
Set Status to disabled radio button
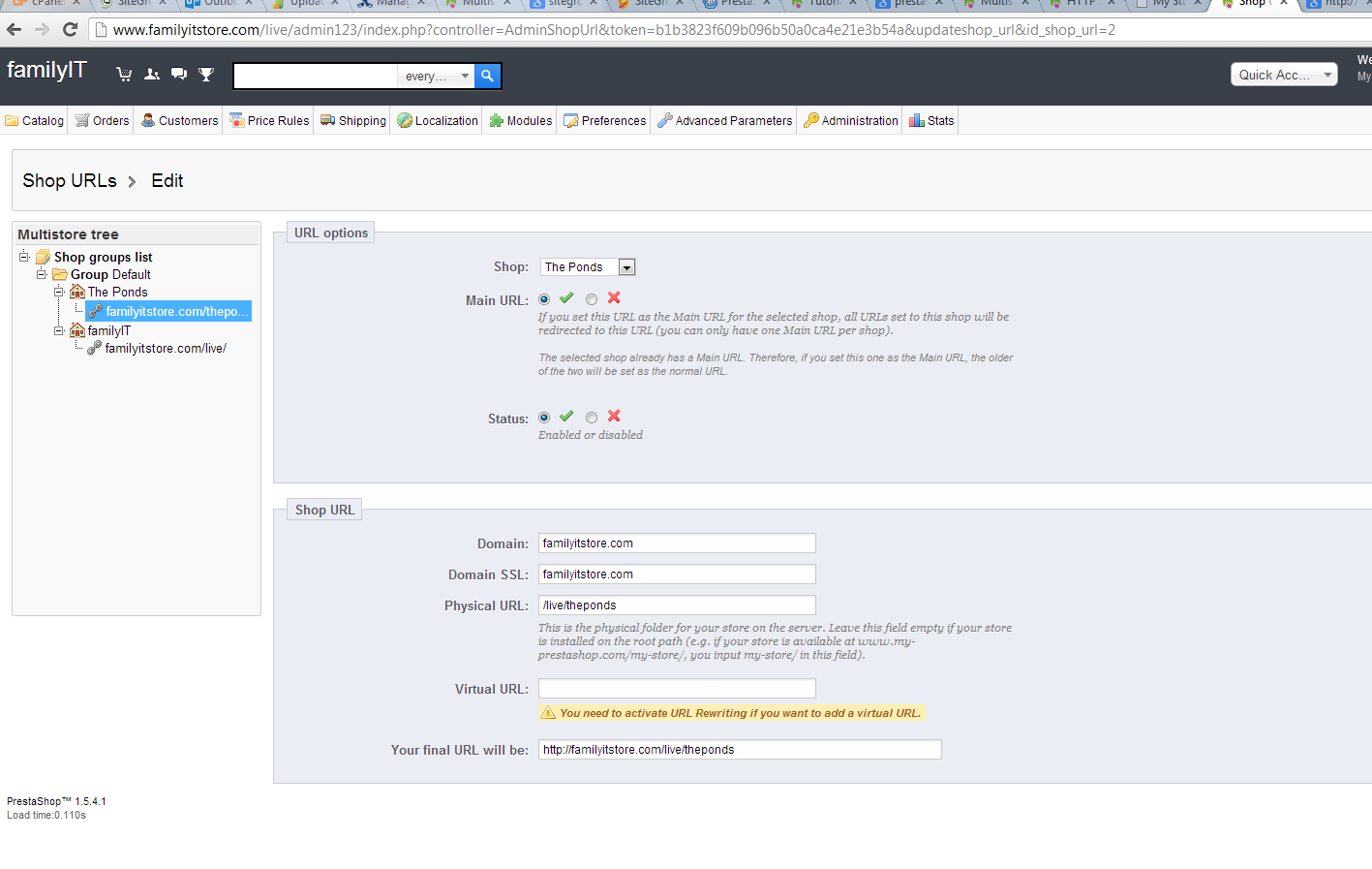(592, 418)
